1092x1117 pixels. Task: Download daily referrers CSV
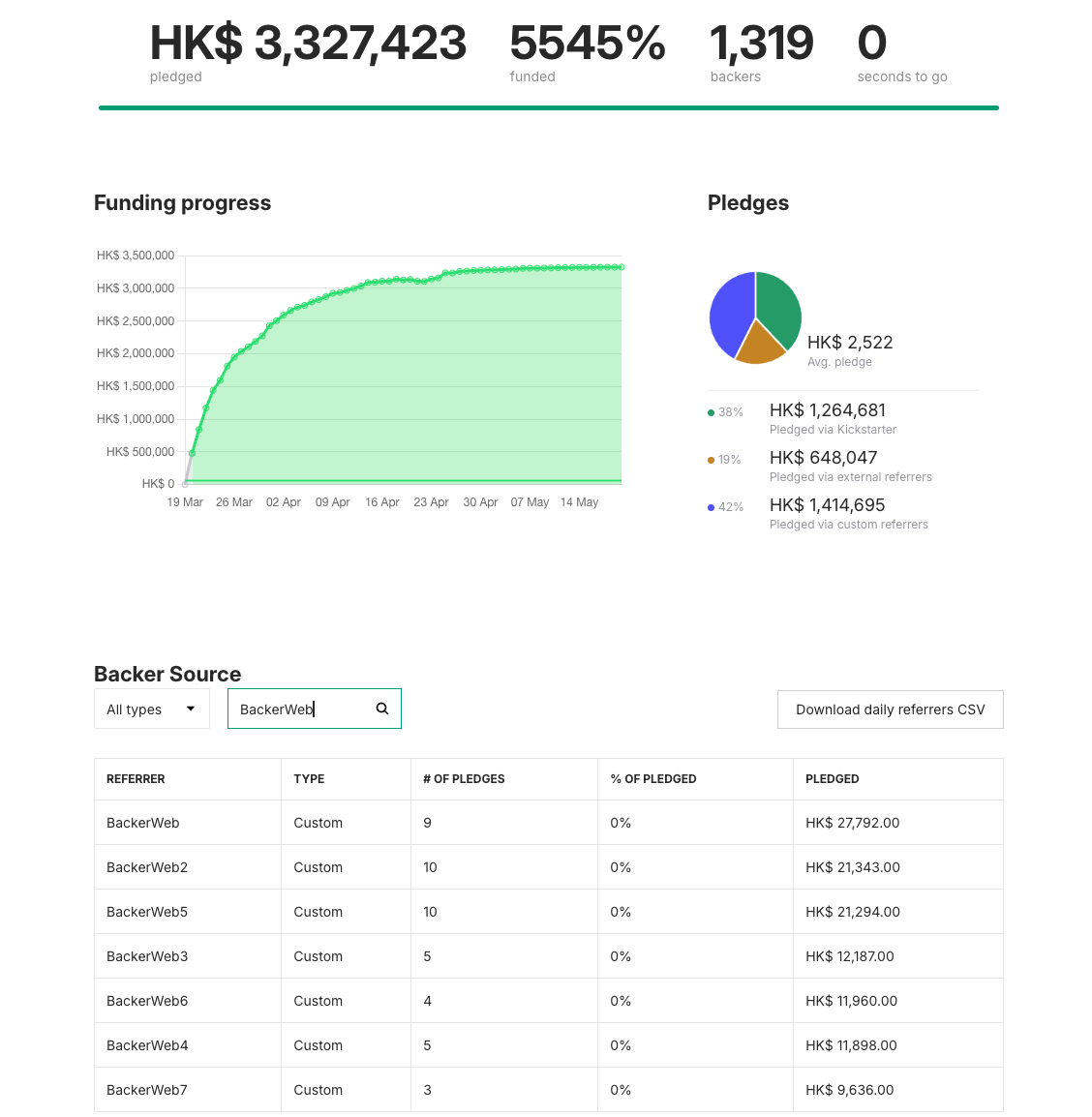pyautogui.click(x=890, y=709)
